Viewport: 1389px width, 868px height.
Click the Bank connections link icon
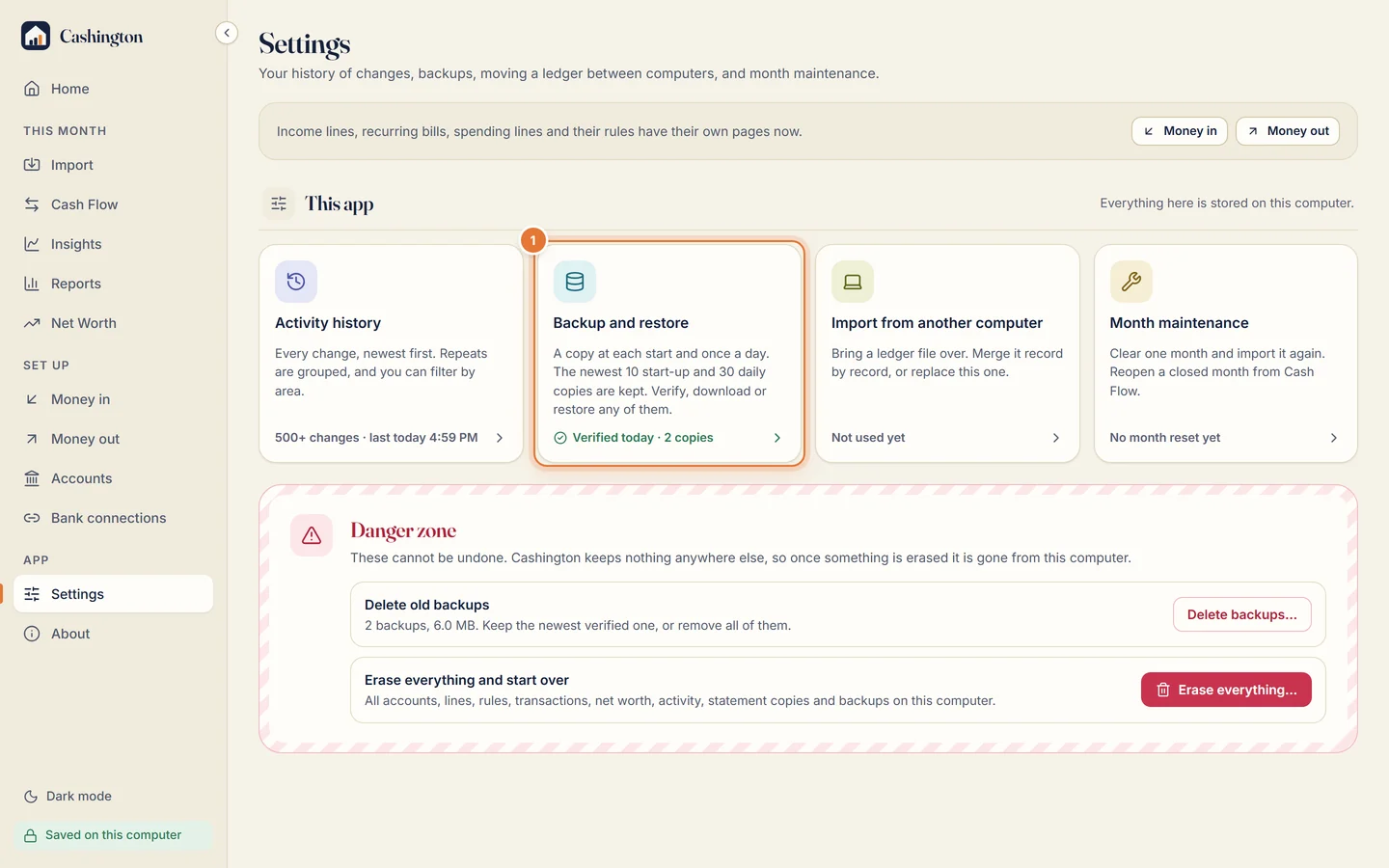click(32, 518)
